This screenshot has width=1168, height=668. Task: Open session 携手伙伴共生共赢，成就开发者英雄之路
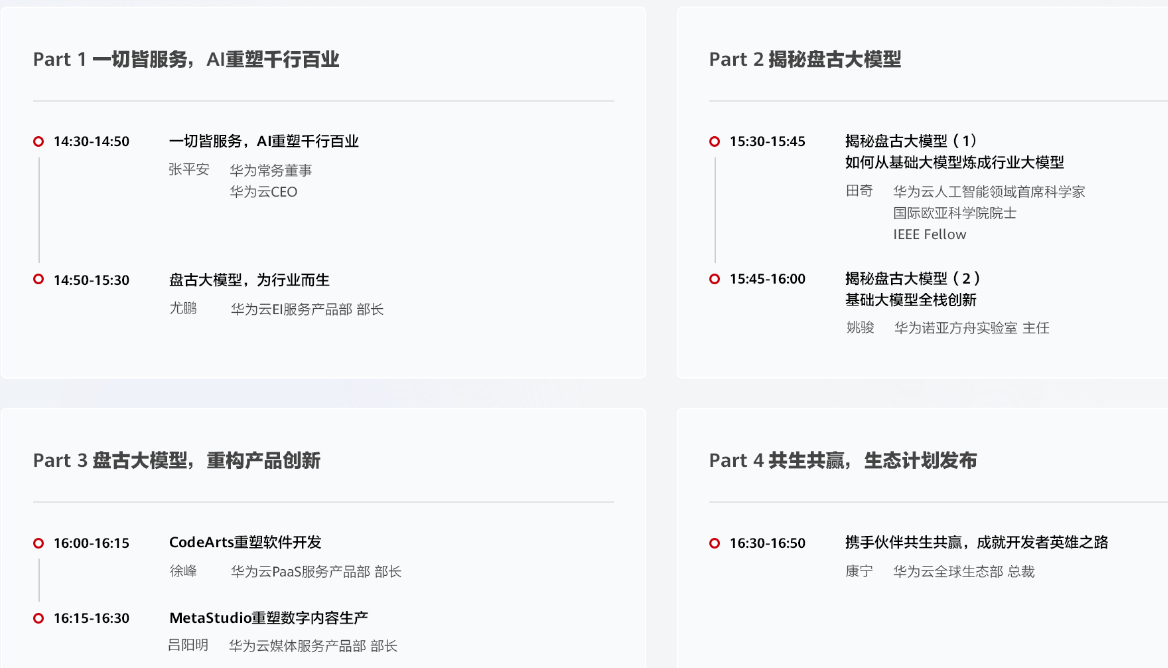tap(976, 542)
